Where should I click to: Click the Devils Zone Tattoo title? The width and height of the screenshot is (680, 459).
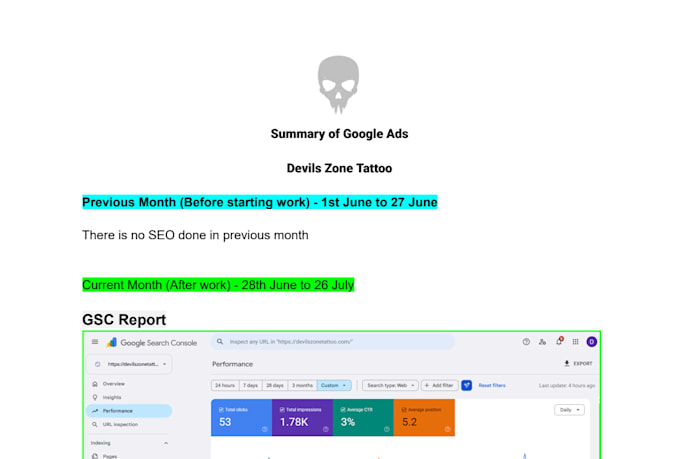(339, 168)
